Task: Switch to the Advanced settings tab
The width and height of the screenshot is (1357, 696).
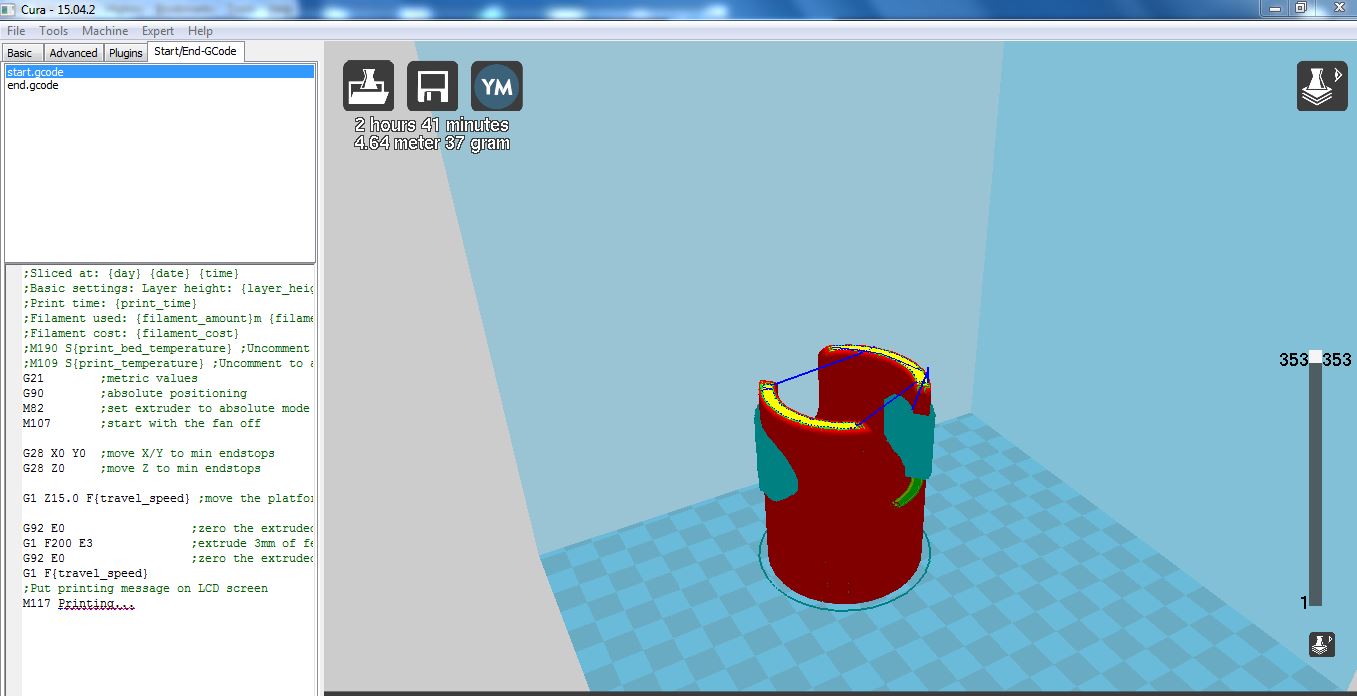Action: click(x=73, y=53)
